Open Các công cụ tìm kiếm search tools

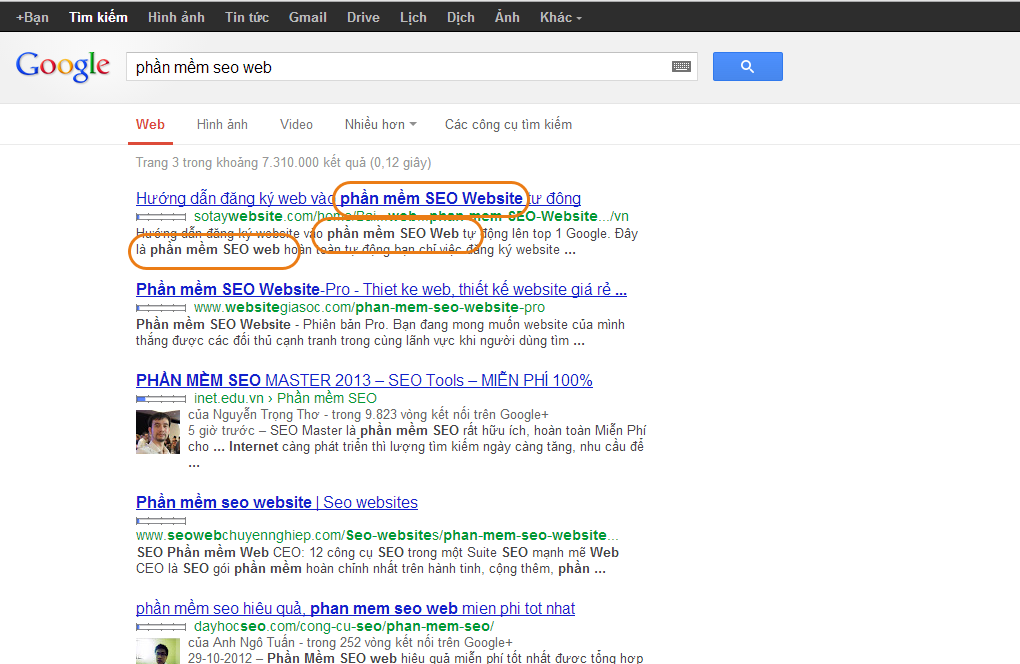[508, 124]
